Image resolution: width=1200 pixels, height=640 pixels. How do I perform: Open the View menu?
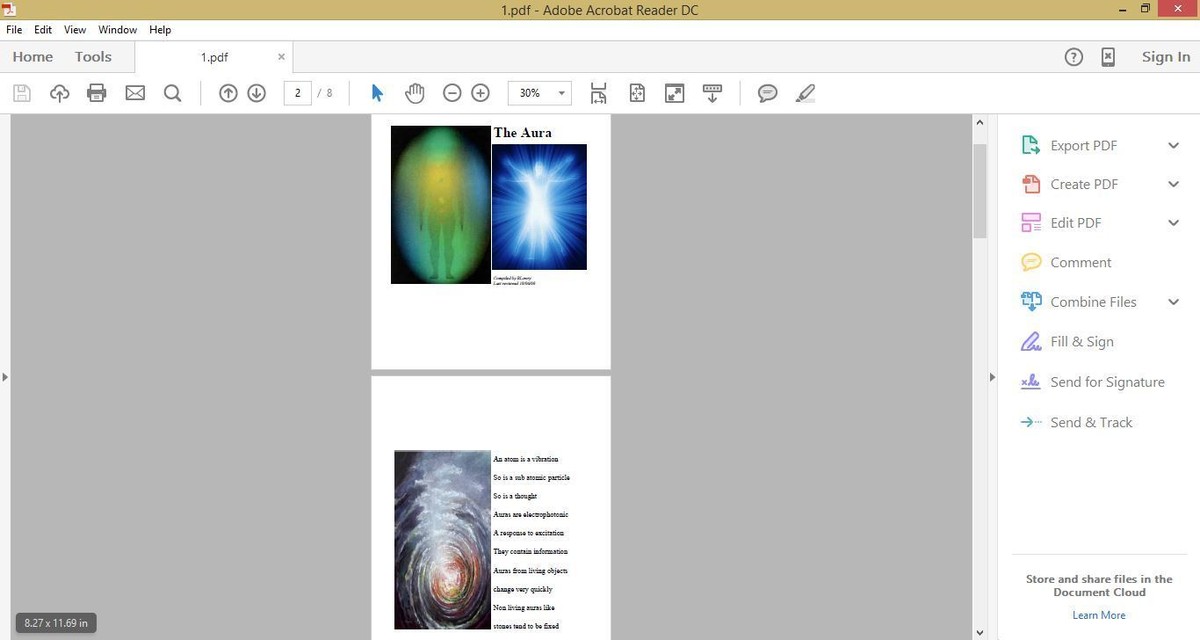(x=75, y=30)
